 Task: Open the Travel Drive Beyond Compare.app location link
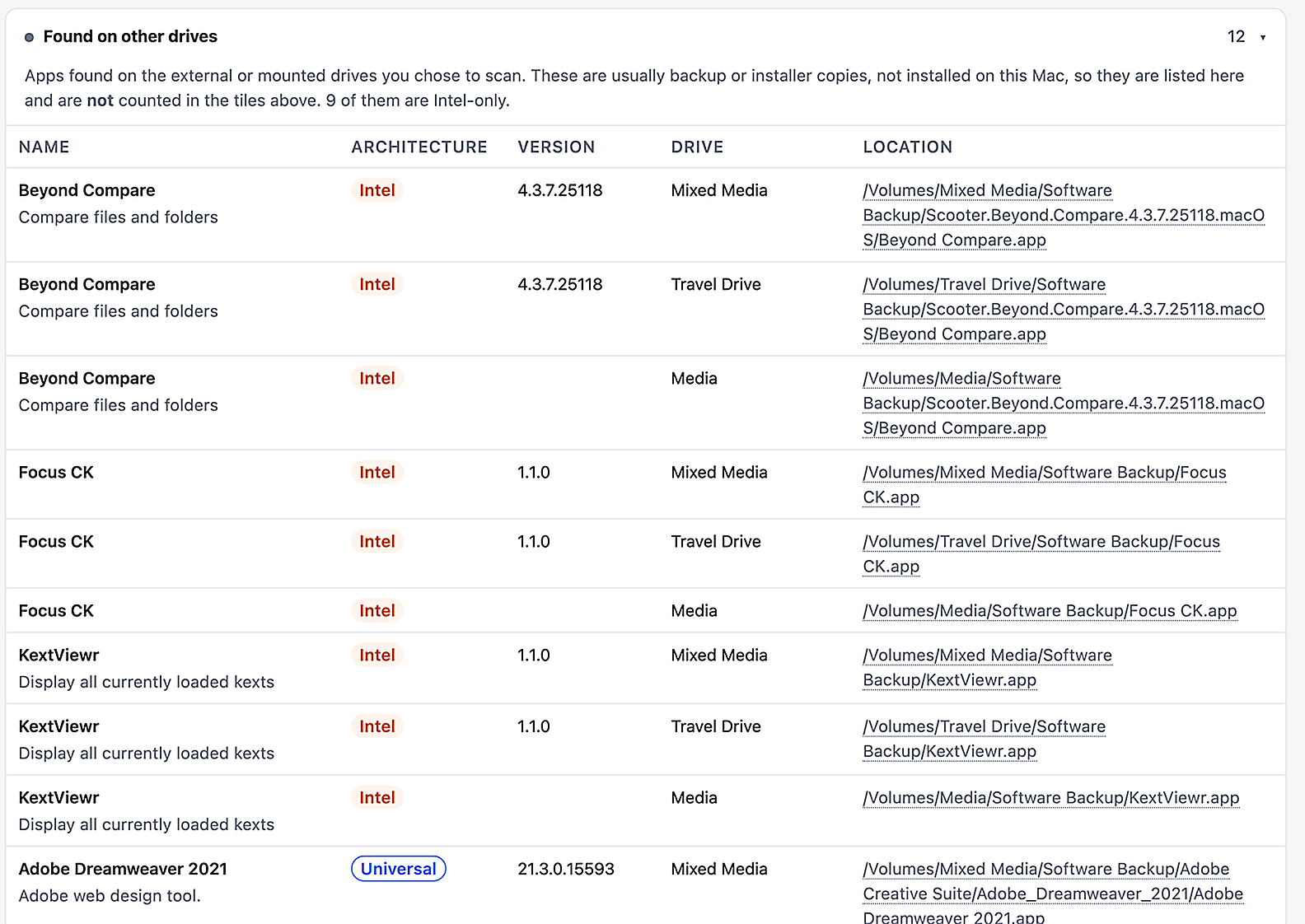(1064, 309)
